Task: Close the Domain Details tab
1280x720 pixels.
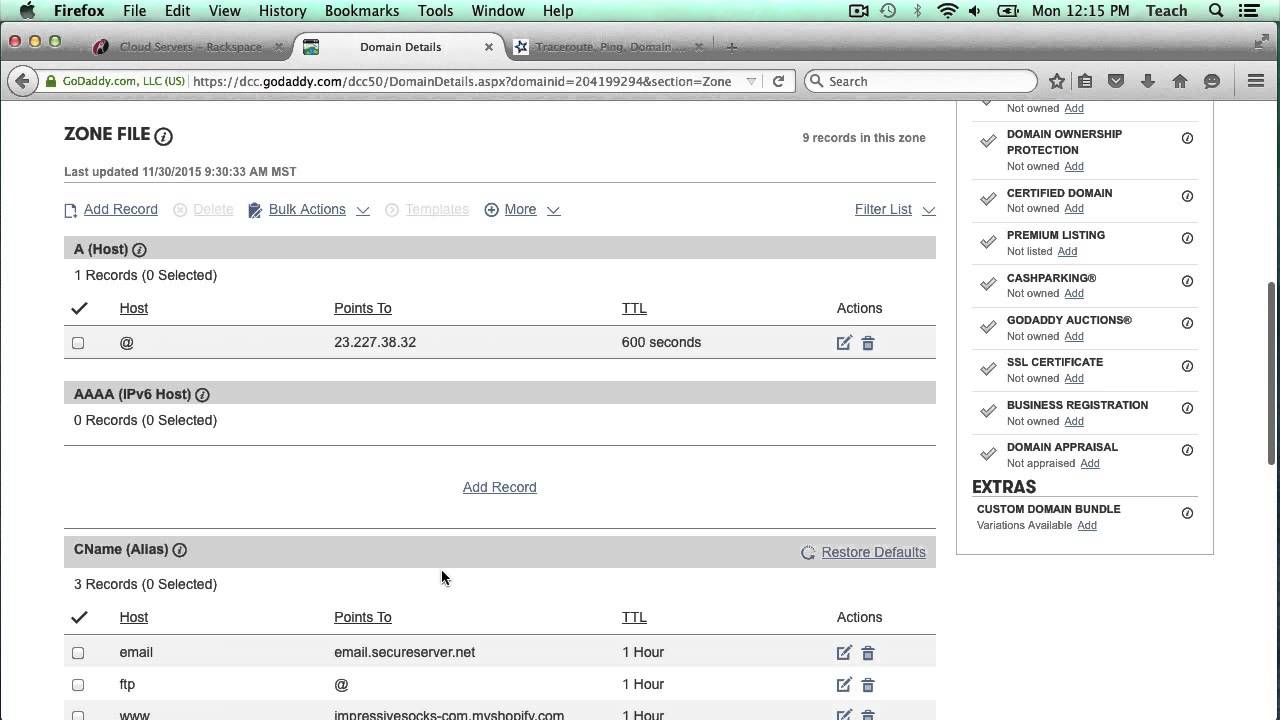Action: [x=488, y=47]
